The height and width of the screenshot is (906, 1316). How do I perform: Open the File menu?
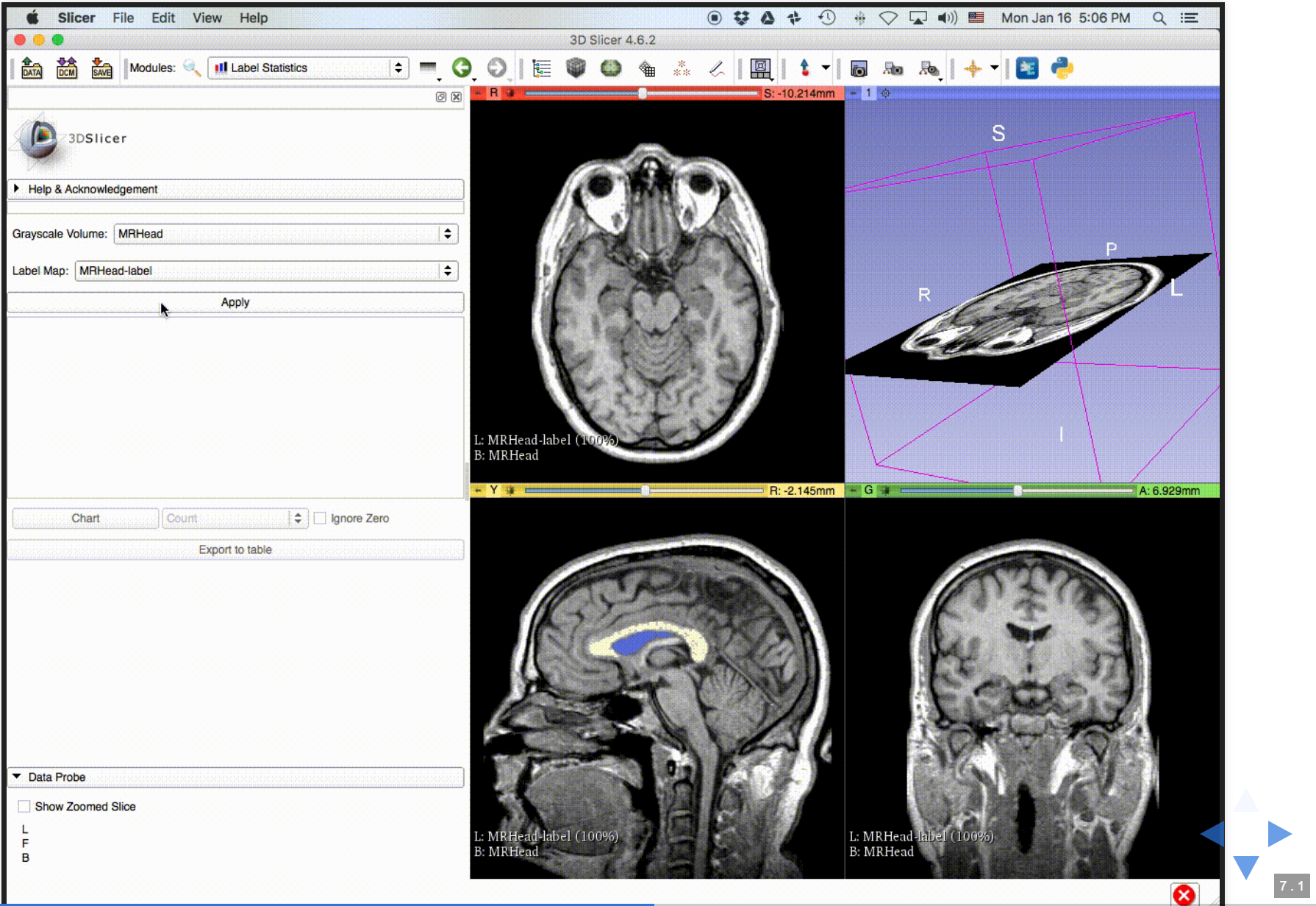click(x=123, y=18)
